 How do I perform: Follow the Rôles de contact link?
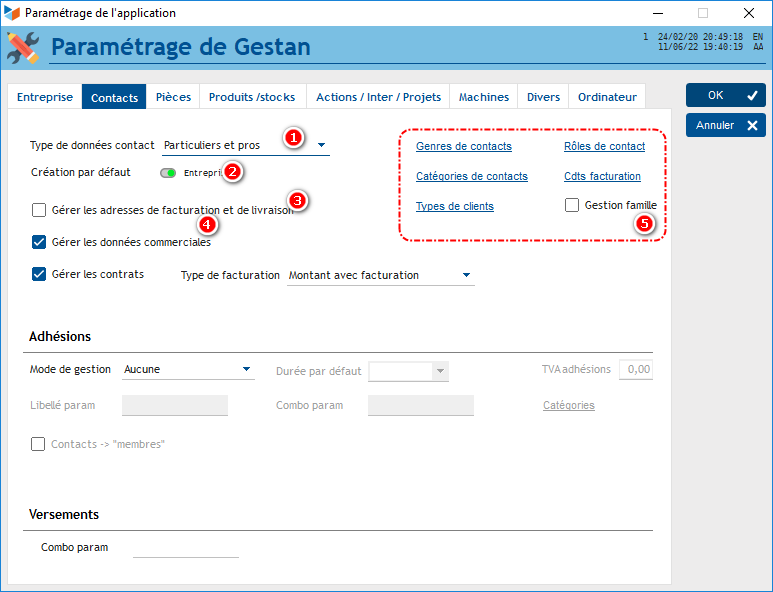[x=604, y=146]
